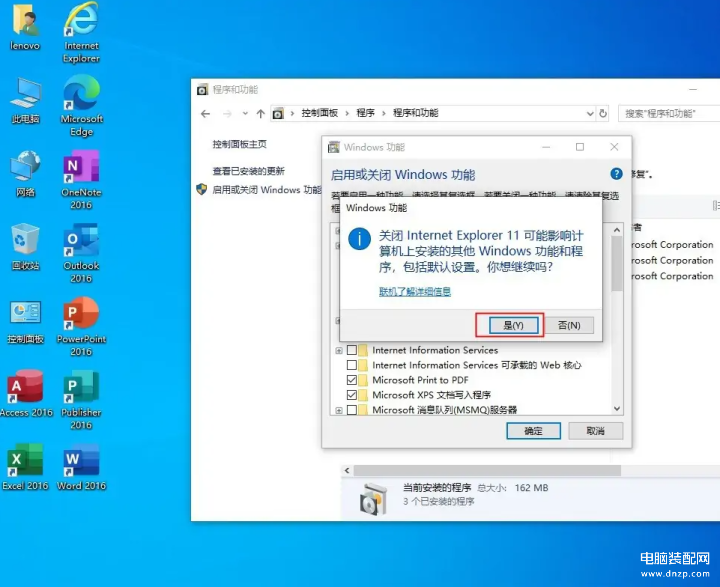Click left arrow of the horizontal scrollbar
The width and height of the screenshot is (720, 587).
pos(347,470)
